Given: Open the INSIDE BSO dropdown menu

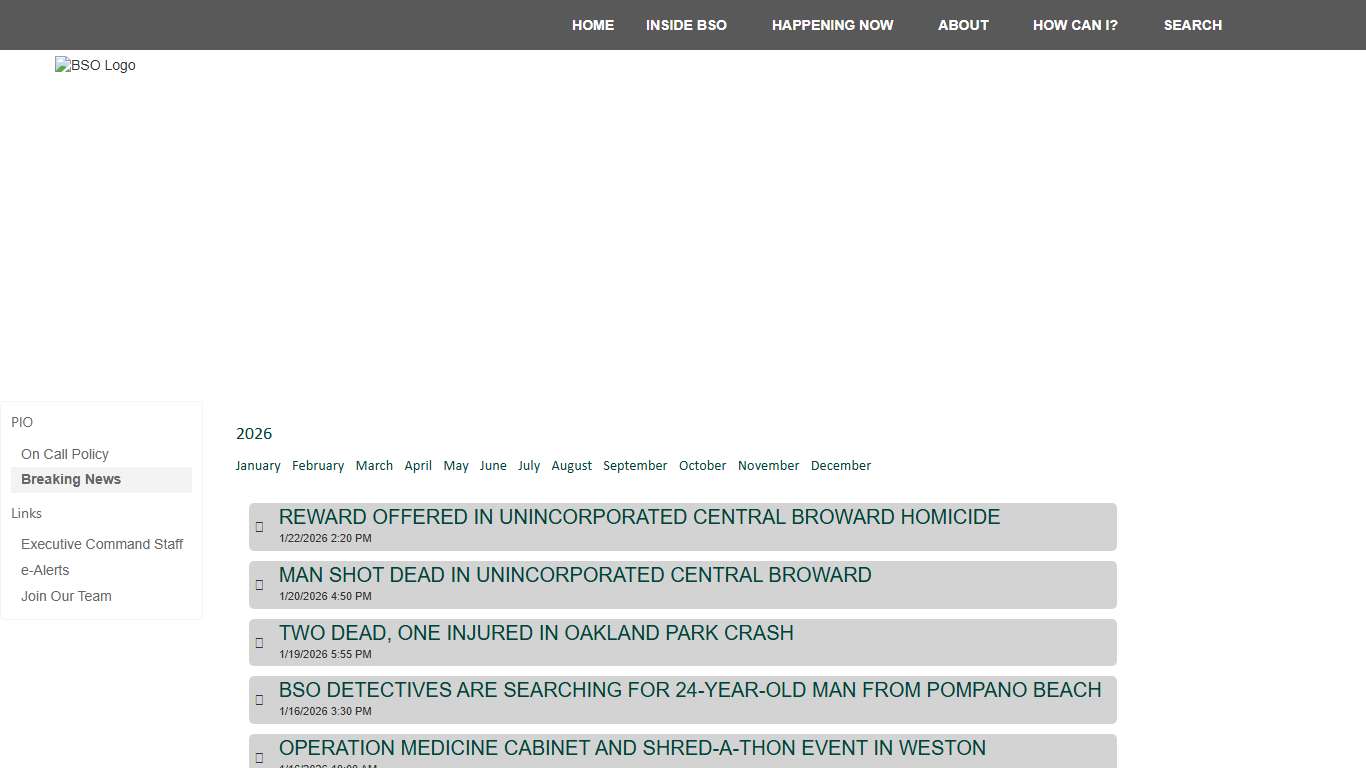Looking at the screenshot, I should (686, 25).
